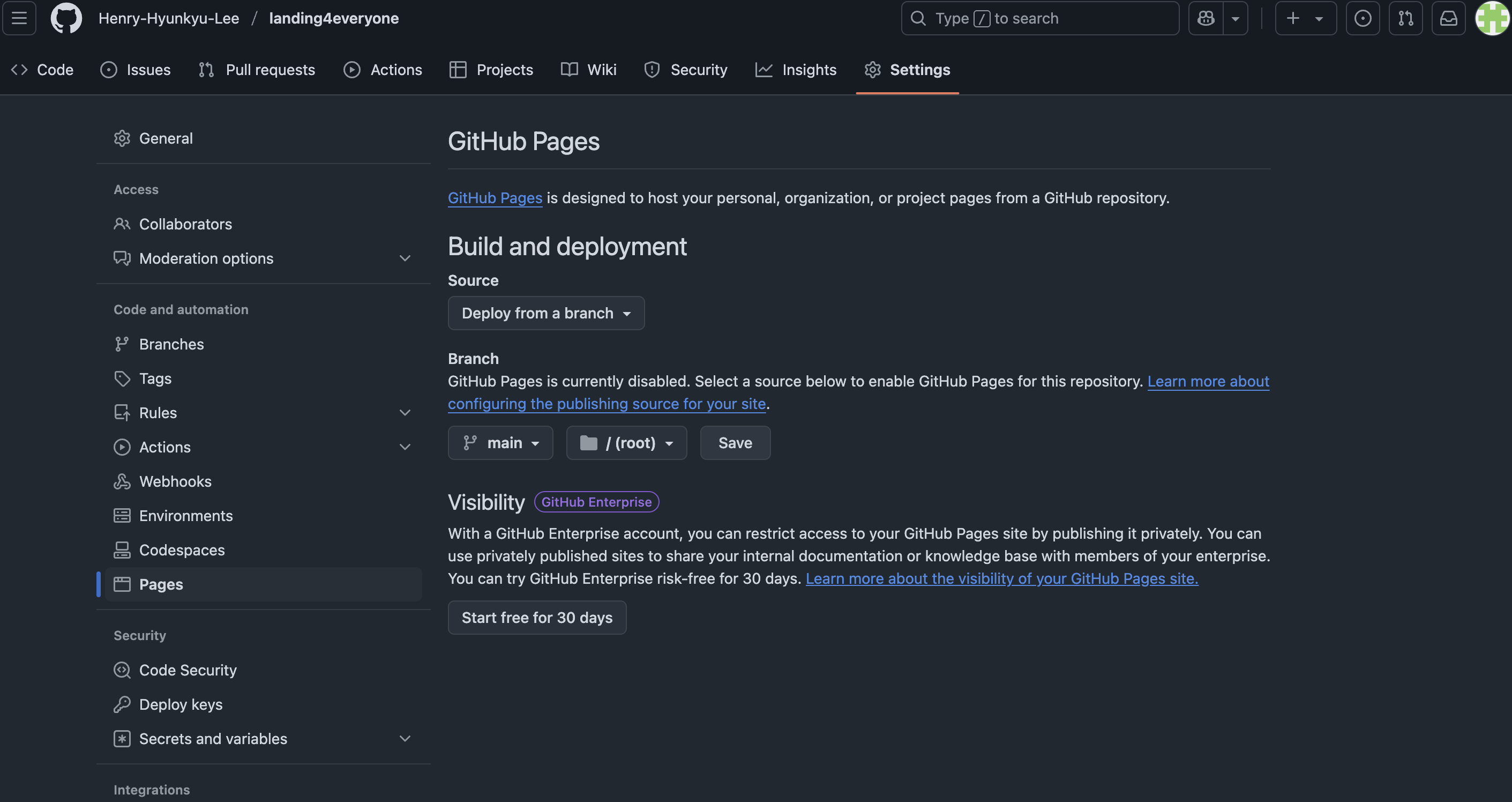Click the sidebar Actions play icon
The height and width of the screenshot is (802, 1512).
pyautogui.click(x=122, y=448)
